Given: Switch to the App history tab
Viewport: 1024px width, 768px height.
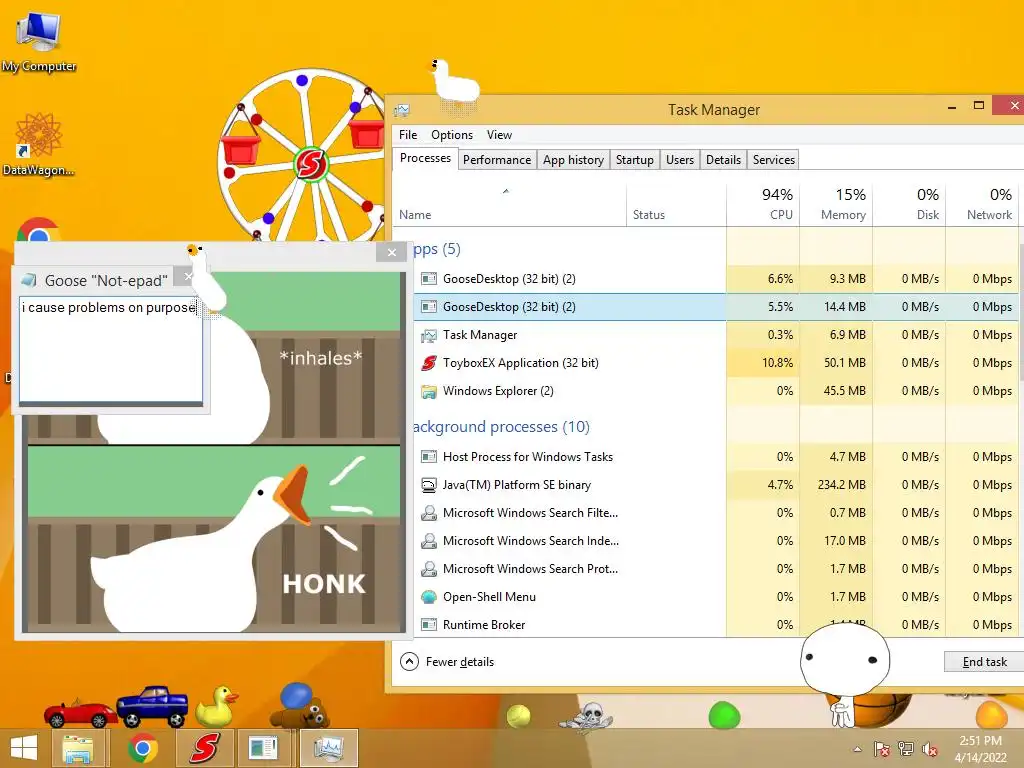Looking at the screenshot, I should point(573,160).
